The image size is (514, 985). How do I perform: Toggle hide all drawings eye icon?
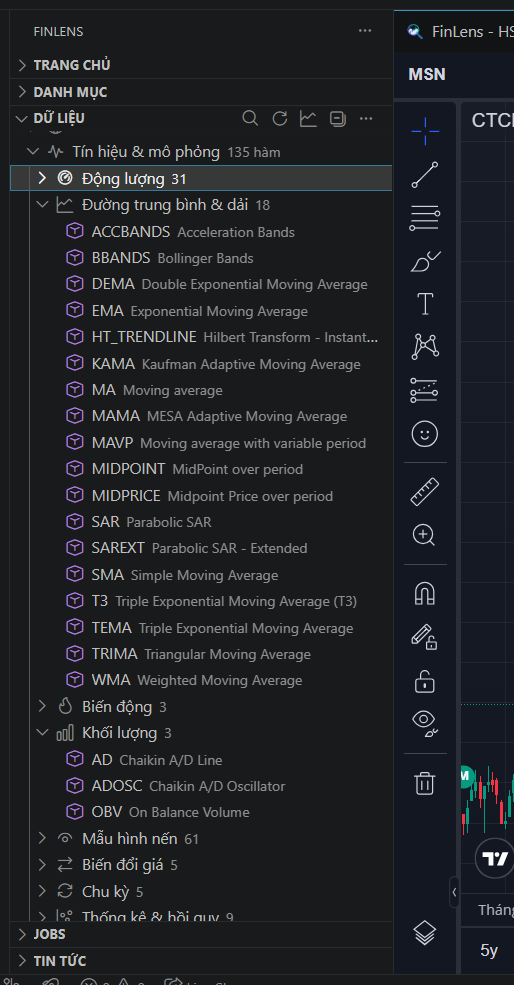coord(425,724)
